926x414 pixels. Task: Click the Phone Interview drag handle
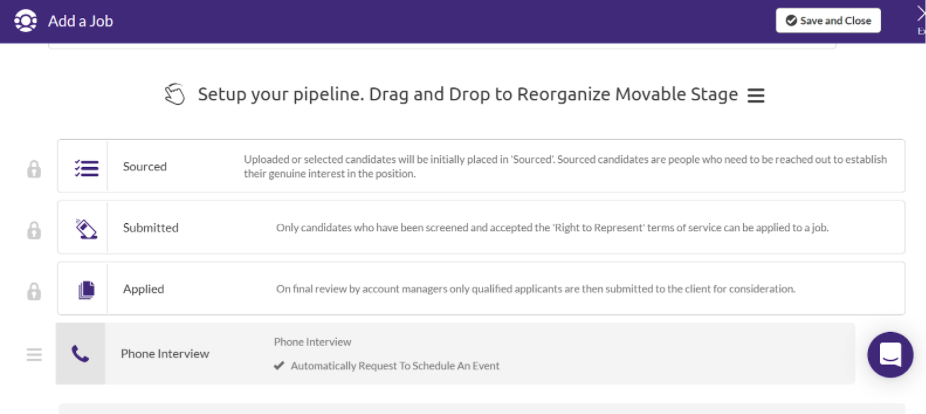coord(34,354)
